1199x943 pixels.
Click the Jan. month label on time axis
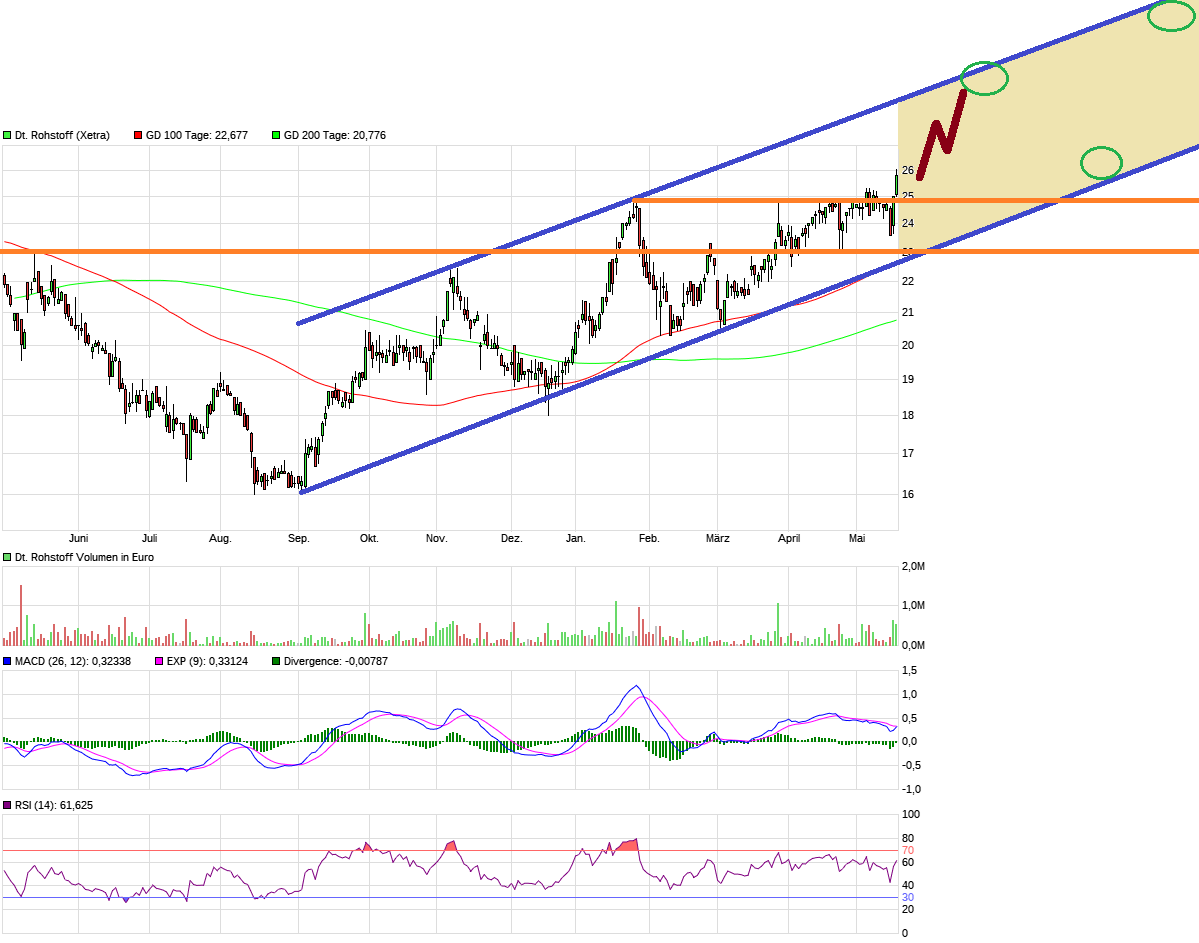(576, 538)
